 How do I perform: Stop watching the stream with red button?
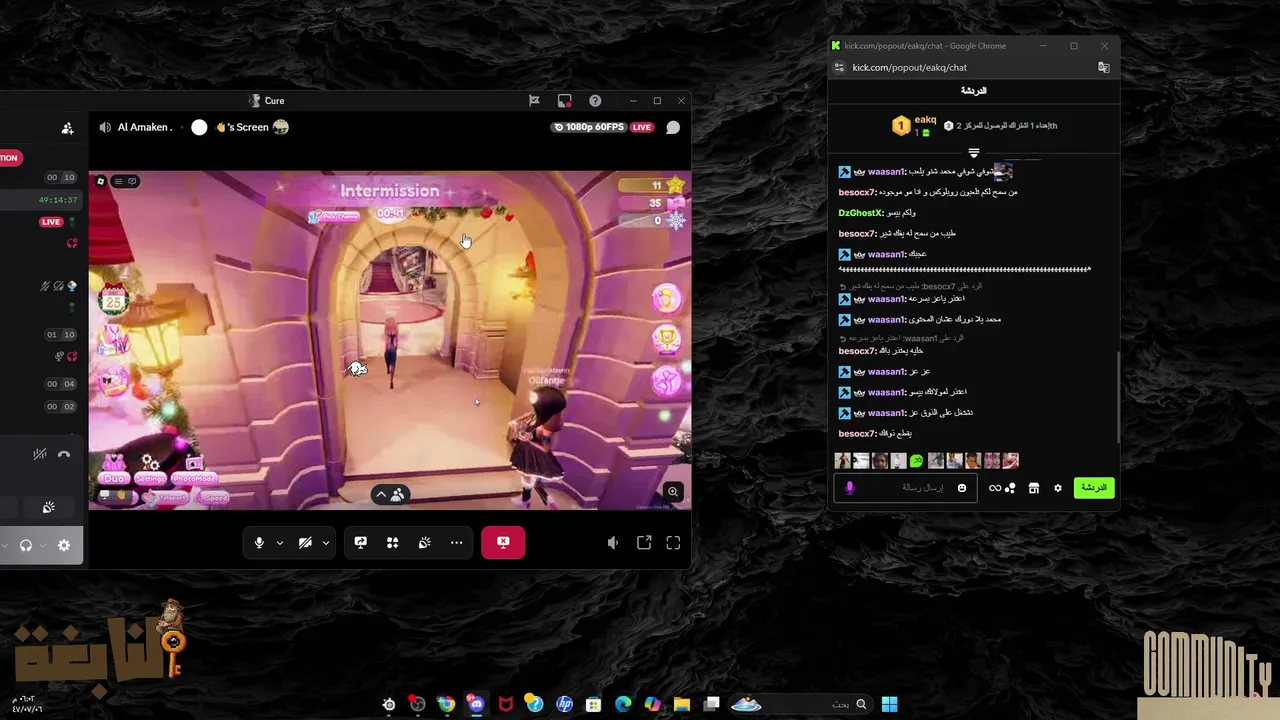click(x=503, y=542)
